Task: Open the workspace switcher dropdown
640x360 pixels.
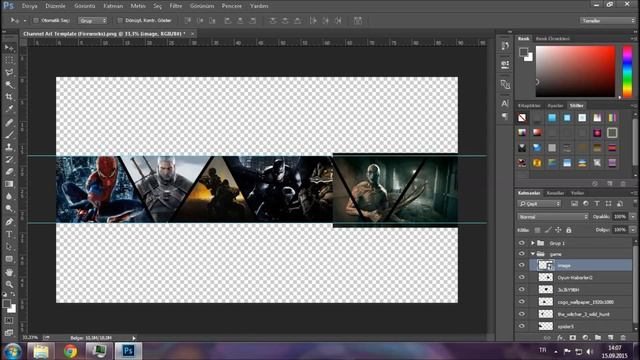Action: tap(608, 20)
